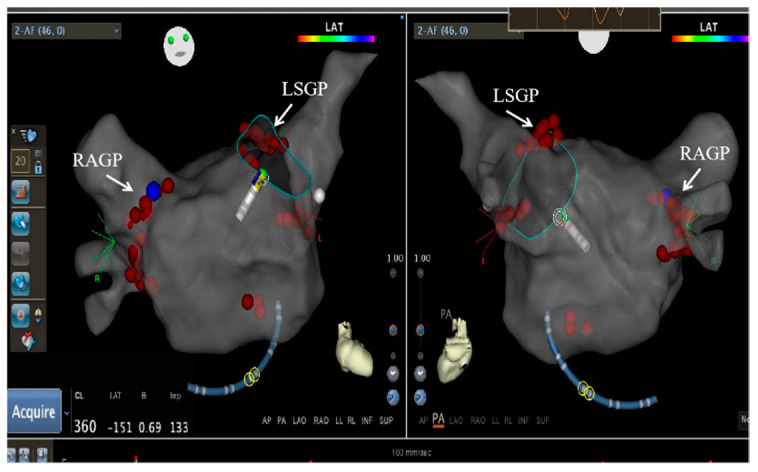Click the grayed-out disabled palette button
This screenshot has width=758, height=472.
point(21,253)
